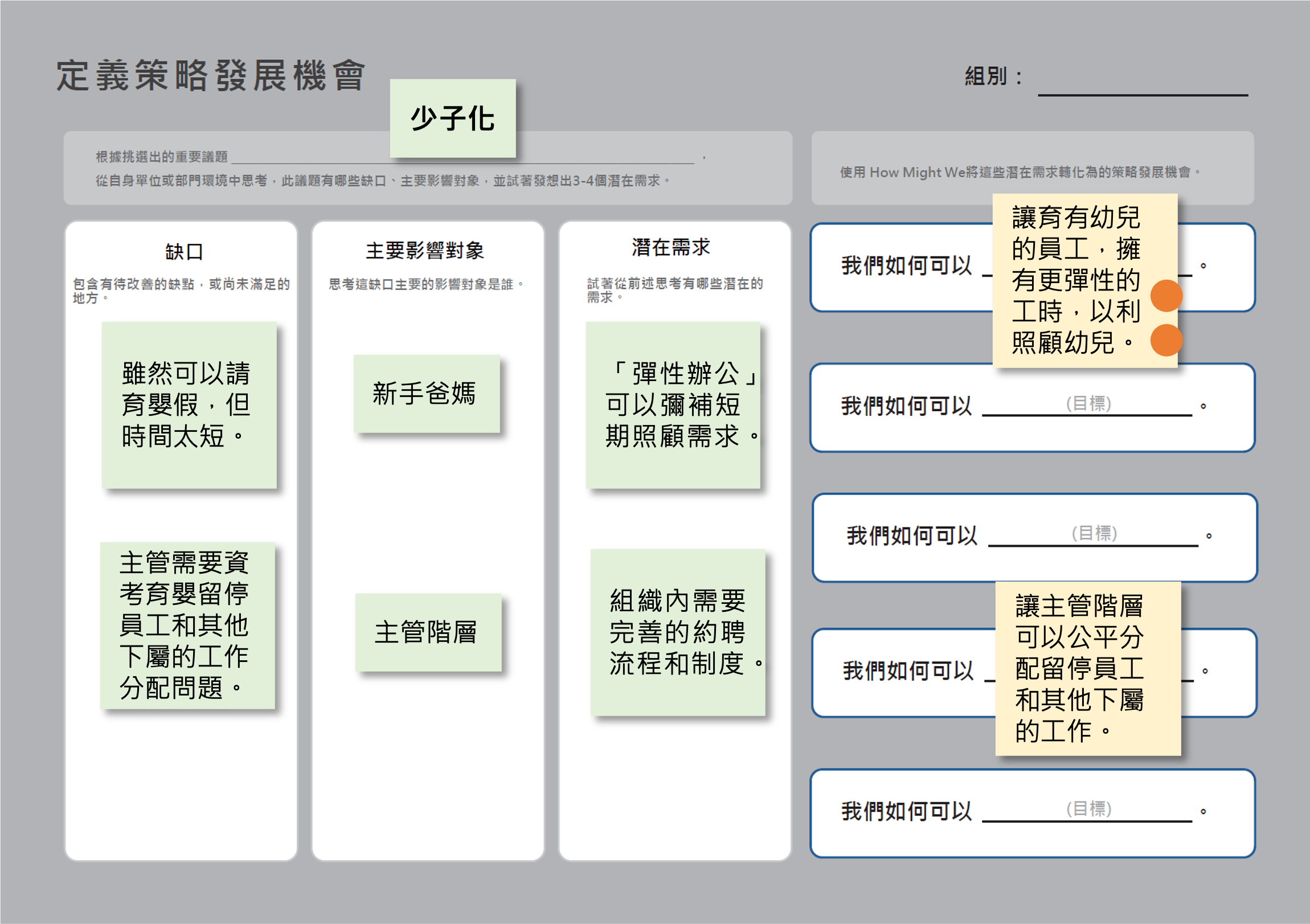Screen dimensions: 1310x924
Task: Click the lower orange voting dot
Action: tap(1166, 340)
